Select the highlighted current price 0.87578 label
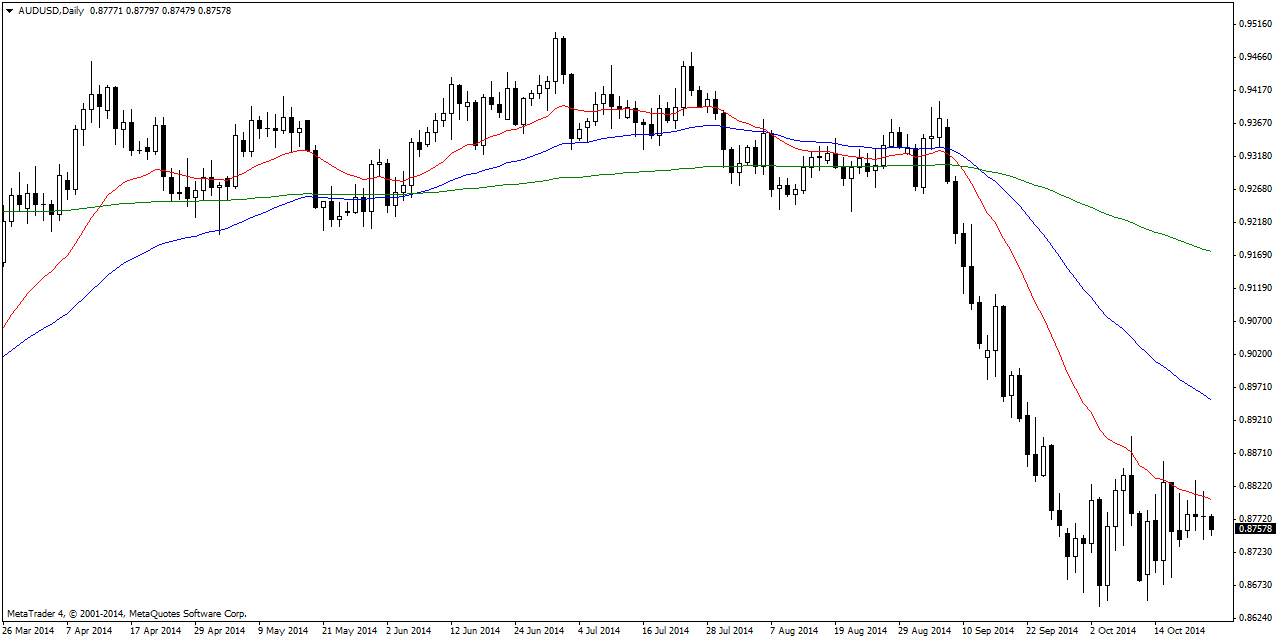The width and height of the screenshot is (1276, 639). tap(1254, 528)
